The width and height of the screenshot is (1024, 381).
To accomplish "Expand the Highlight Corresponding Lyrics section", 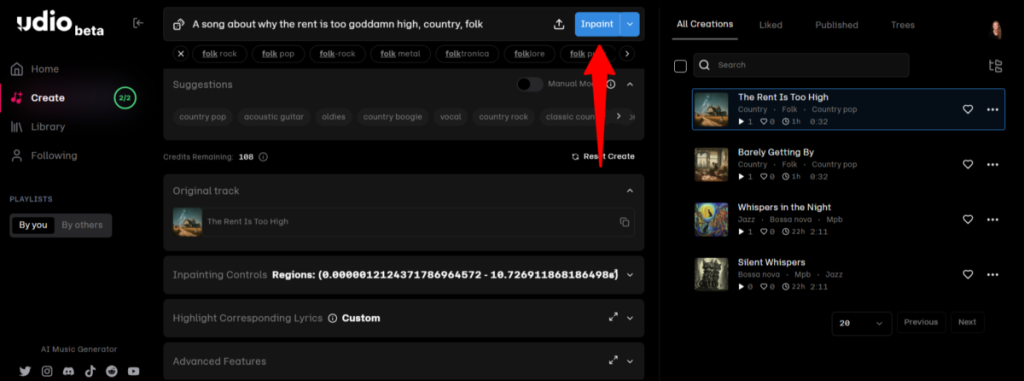I will (630, 318).
